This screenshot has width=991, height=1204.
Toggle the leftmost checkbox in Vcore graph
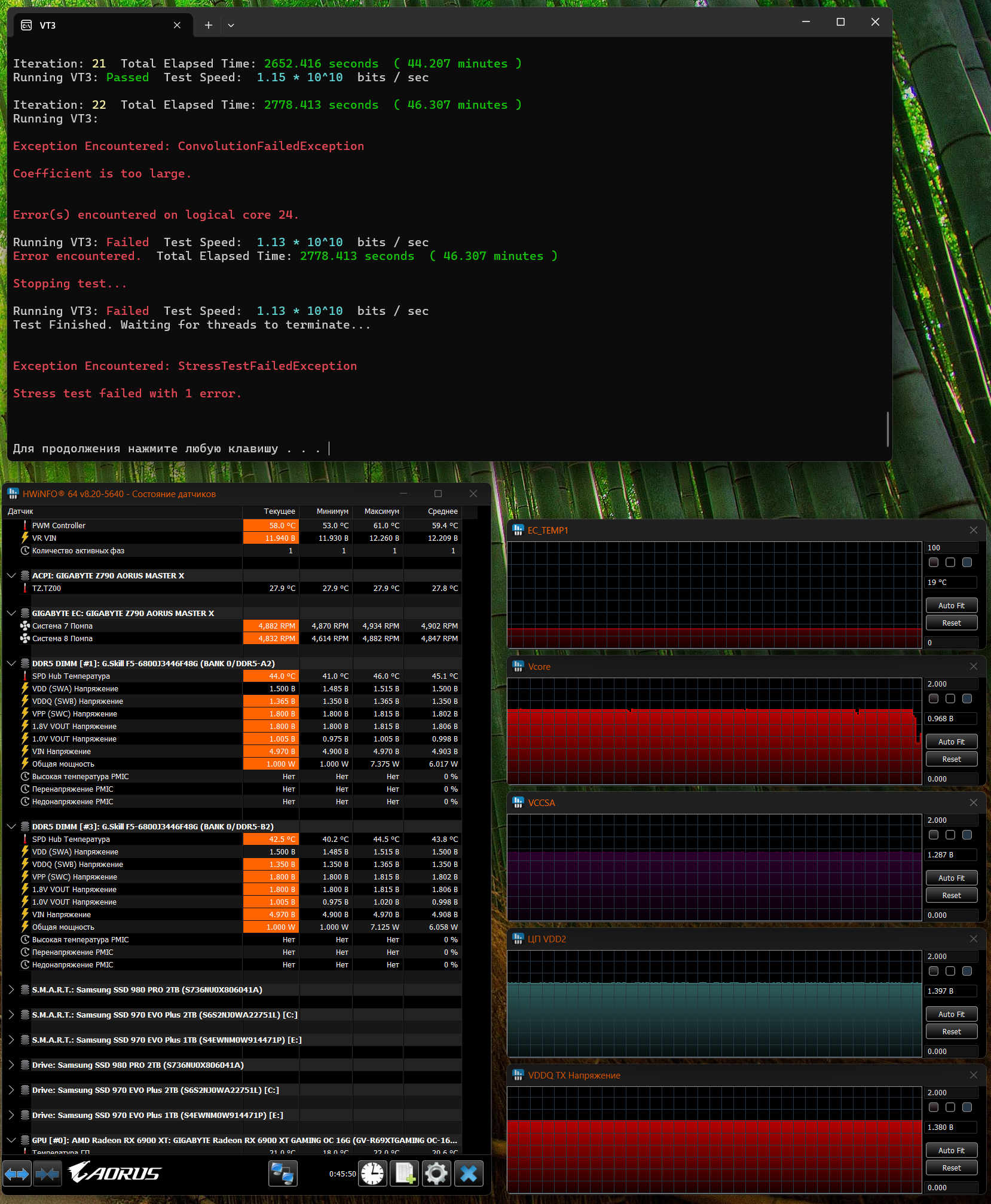(934, 698)
